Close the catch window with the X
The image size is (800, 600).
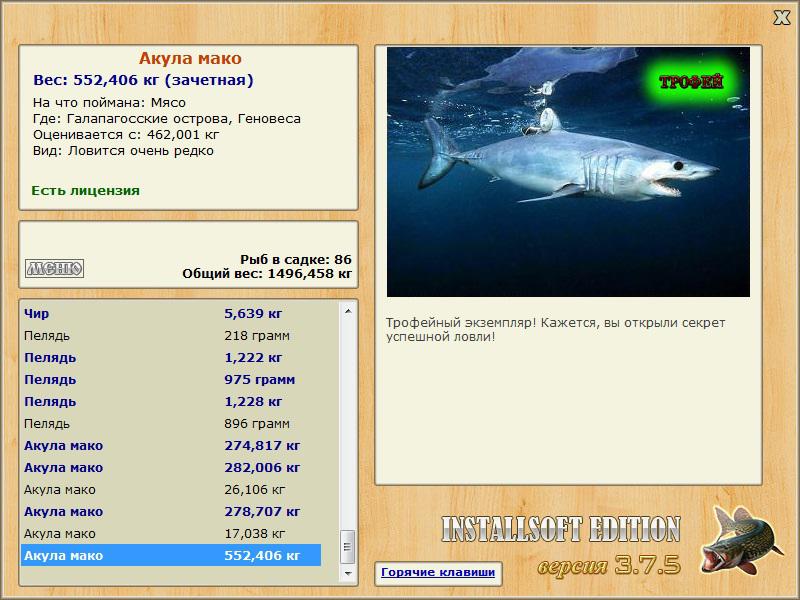click(x=781, y=18)
